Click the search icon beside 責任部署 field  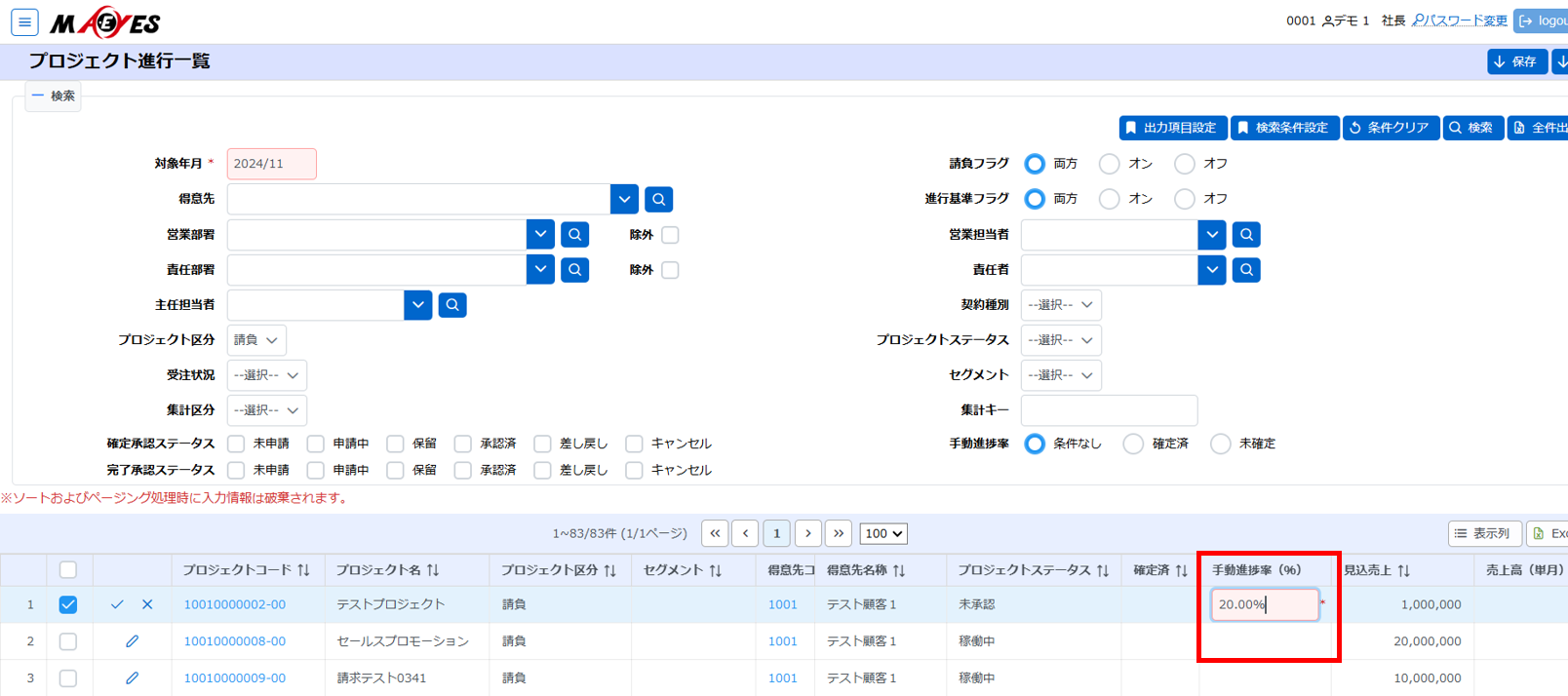(575, 270)
